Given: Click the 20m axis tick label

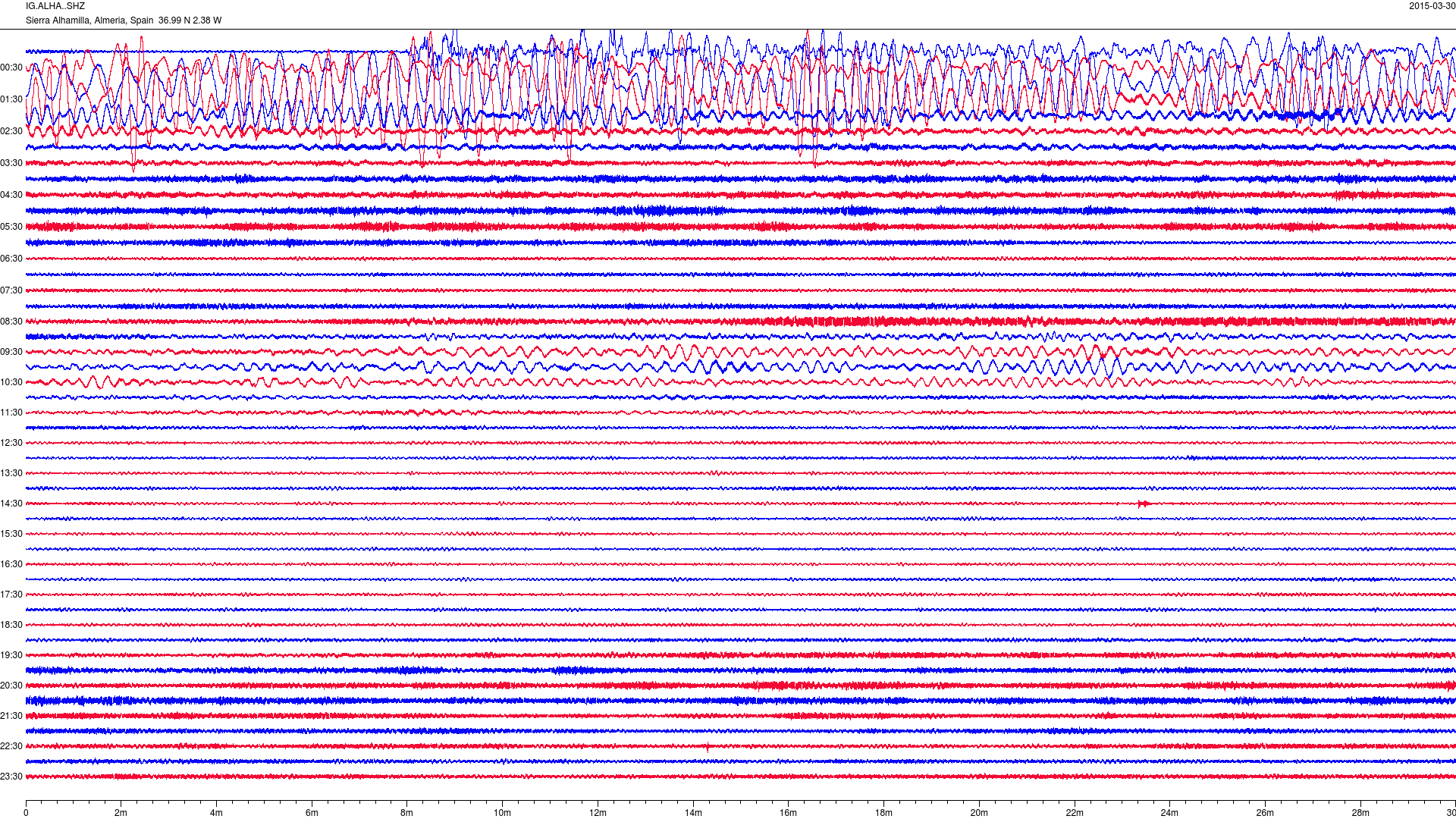Looking at the screenshot, I should click(979, 813).
